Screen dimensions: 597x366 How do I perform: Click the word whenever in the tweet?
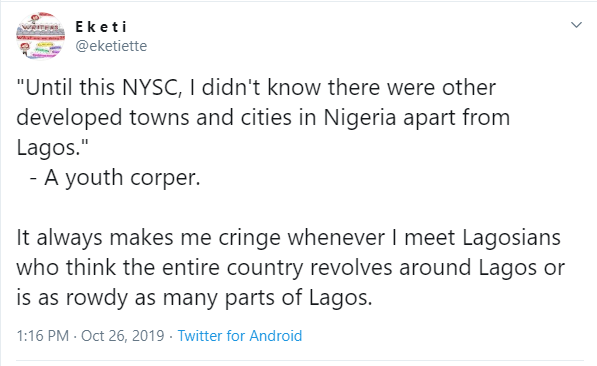click(336, 238)
